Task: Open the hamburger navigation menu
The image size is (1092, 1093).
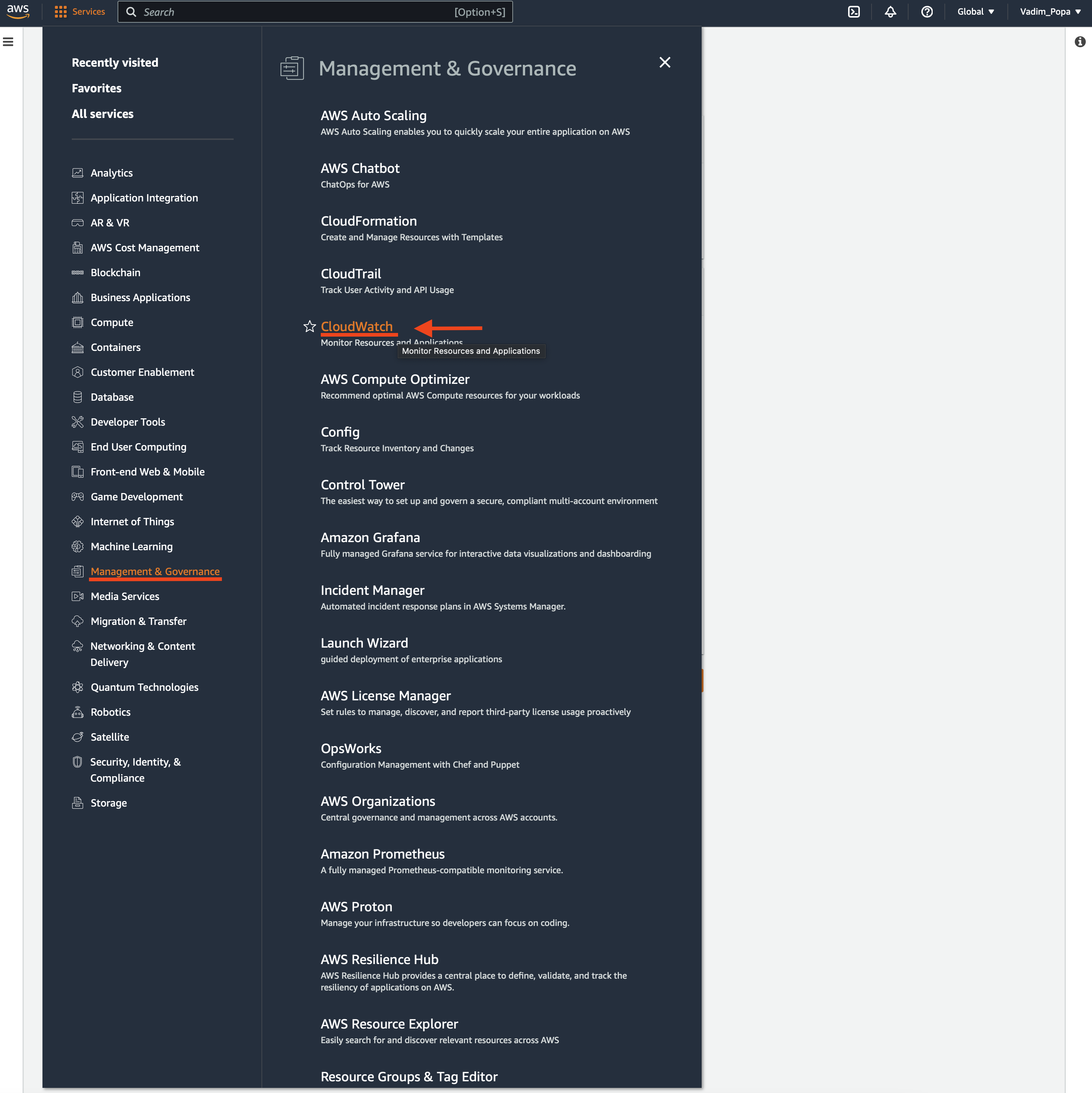Action: point(7,41)
